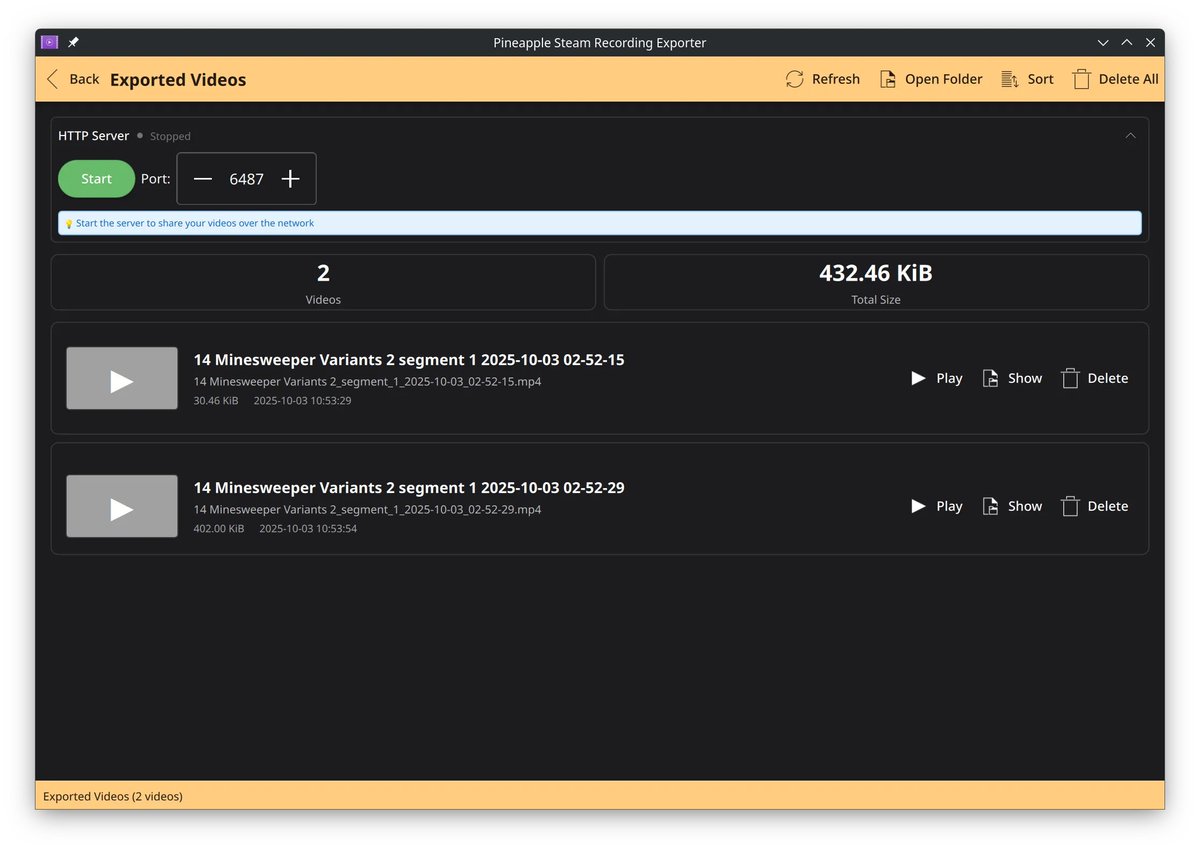Play icon for the 02-52-15 video
This screenshot has height=851, width=1200.
click(x=918, y=378)
